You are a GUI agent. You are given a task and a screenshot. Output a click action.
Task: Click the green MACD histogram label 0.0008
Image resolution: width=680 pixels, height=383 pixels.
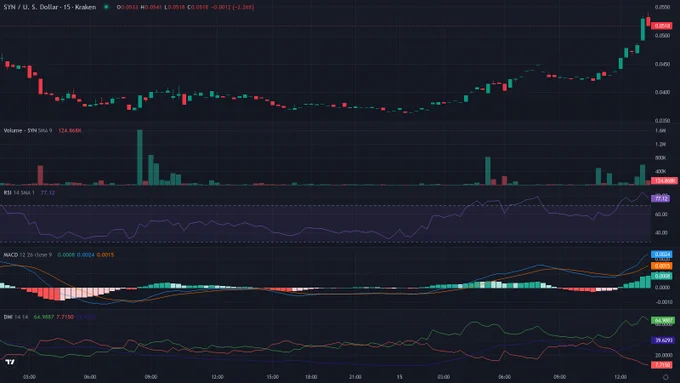[x=662, y=276]
